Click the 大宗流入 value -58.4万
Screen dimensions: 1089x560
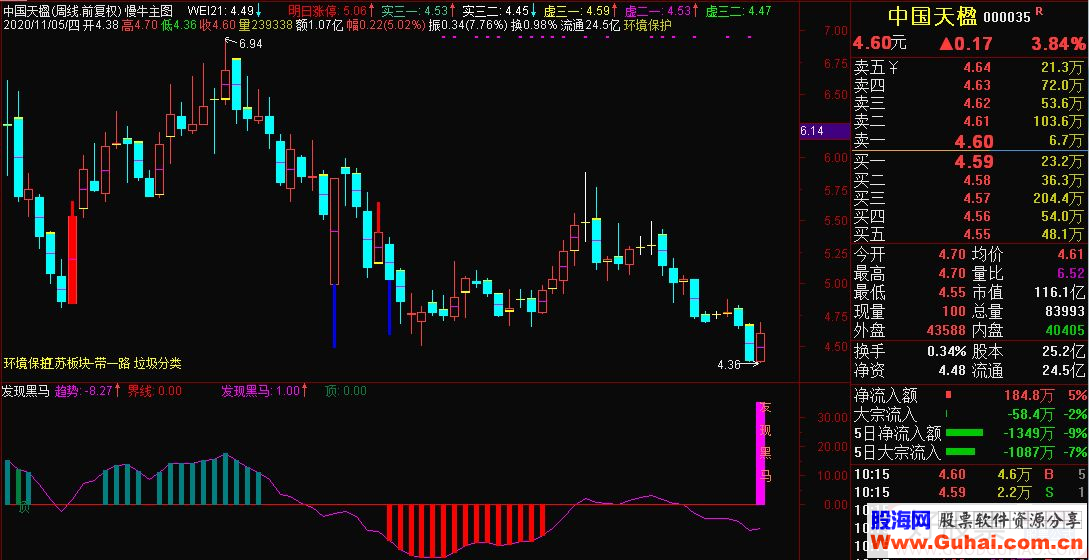pos(1029,415)
